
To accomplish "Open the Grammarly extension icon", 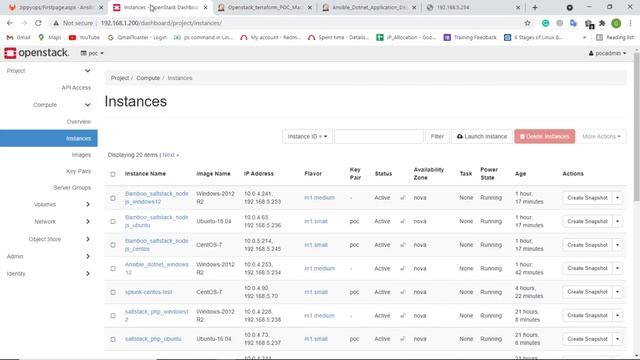I will [545, 23].
